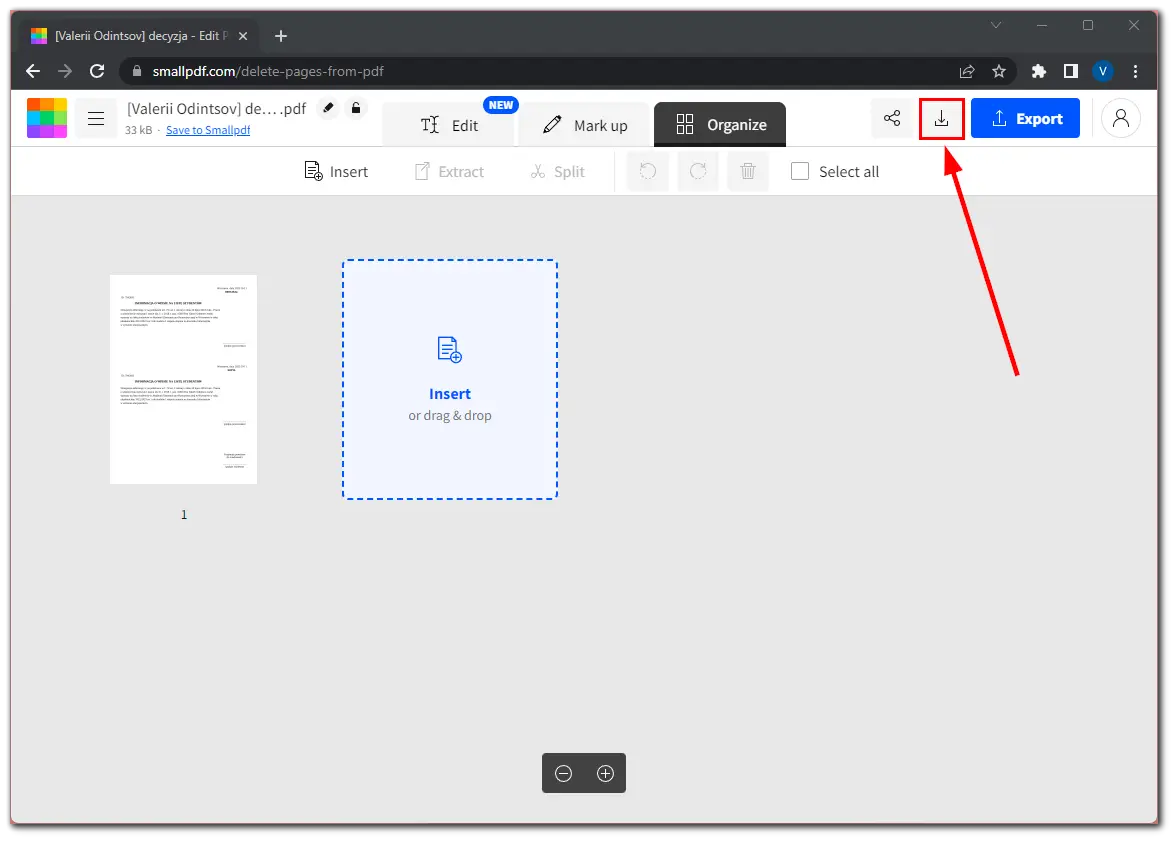Tick the Select all checkbox
The height and width of the screenshot is (842, 1176).
(x=800, y=171)
